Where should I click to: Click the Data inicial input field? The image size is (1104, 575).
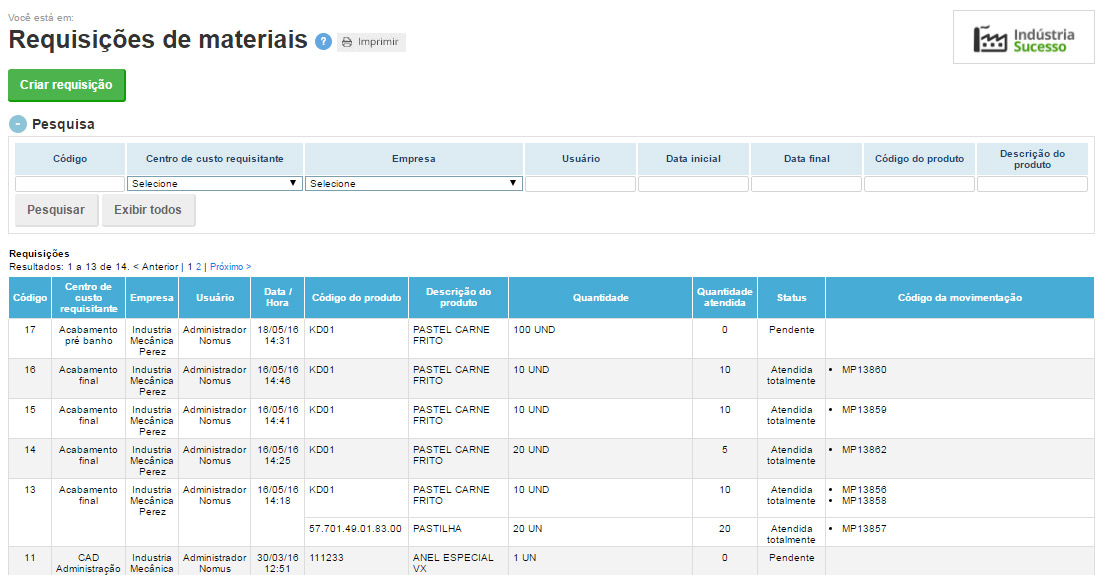(x=693, y=184)
